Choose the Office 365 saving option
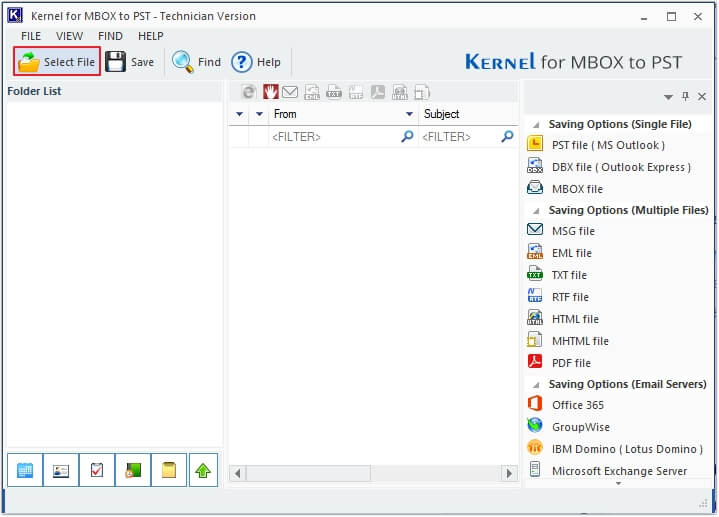Image resolution: width=719 pixels, height=517 pixels. point(578,405)
